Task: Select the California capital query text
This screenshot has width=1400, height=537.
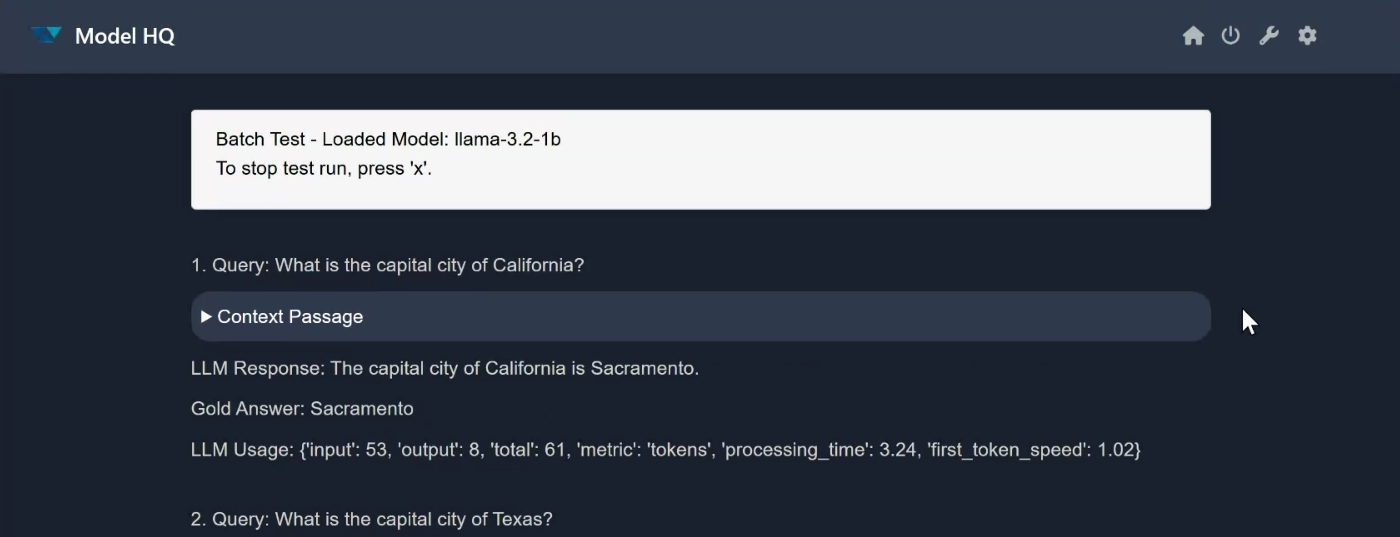Action: [x=387, y=265]
